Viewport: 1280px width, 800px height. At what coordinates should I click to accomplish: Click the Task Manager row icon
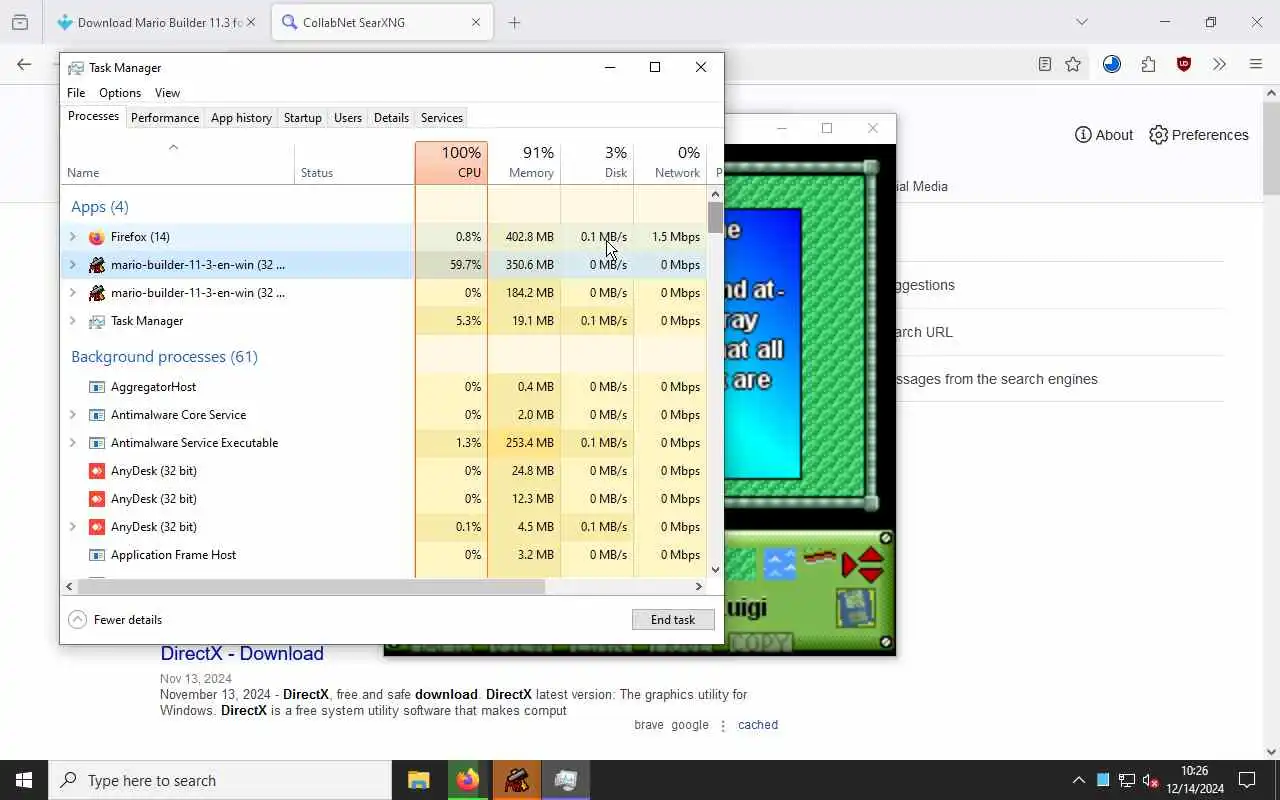[96, 321]
